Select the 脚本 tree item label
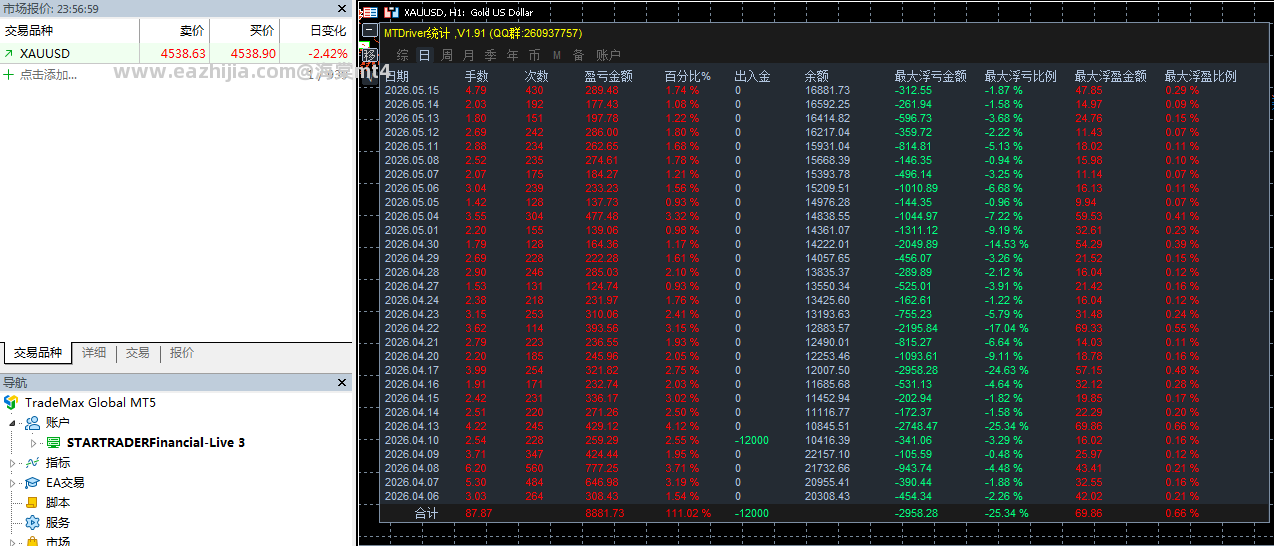 (x=58, y=502)
